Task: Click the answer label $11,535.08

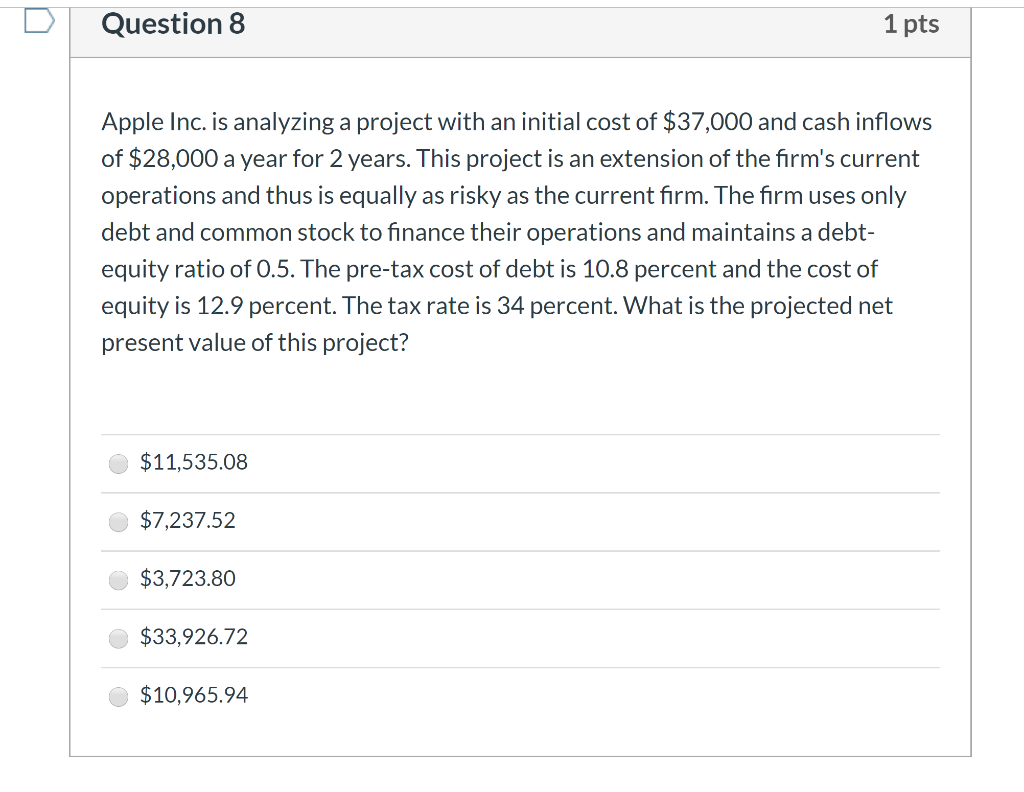Action: click(193, 462)
